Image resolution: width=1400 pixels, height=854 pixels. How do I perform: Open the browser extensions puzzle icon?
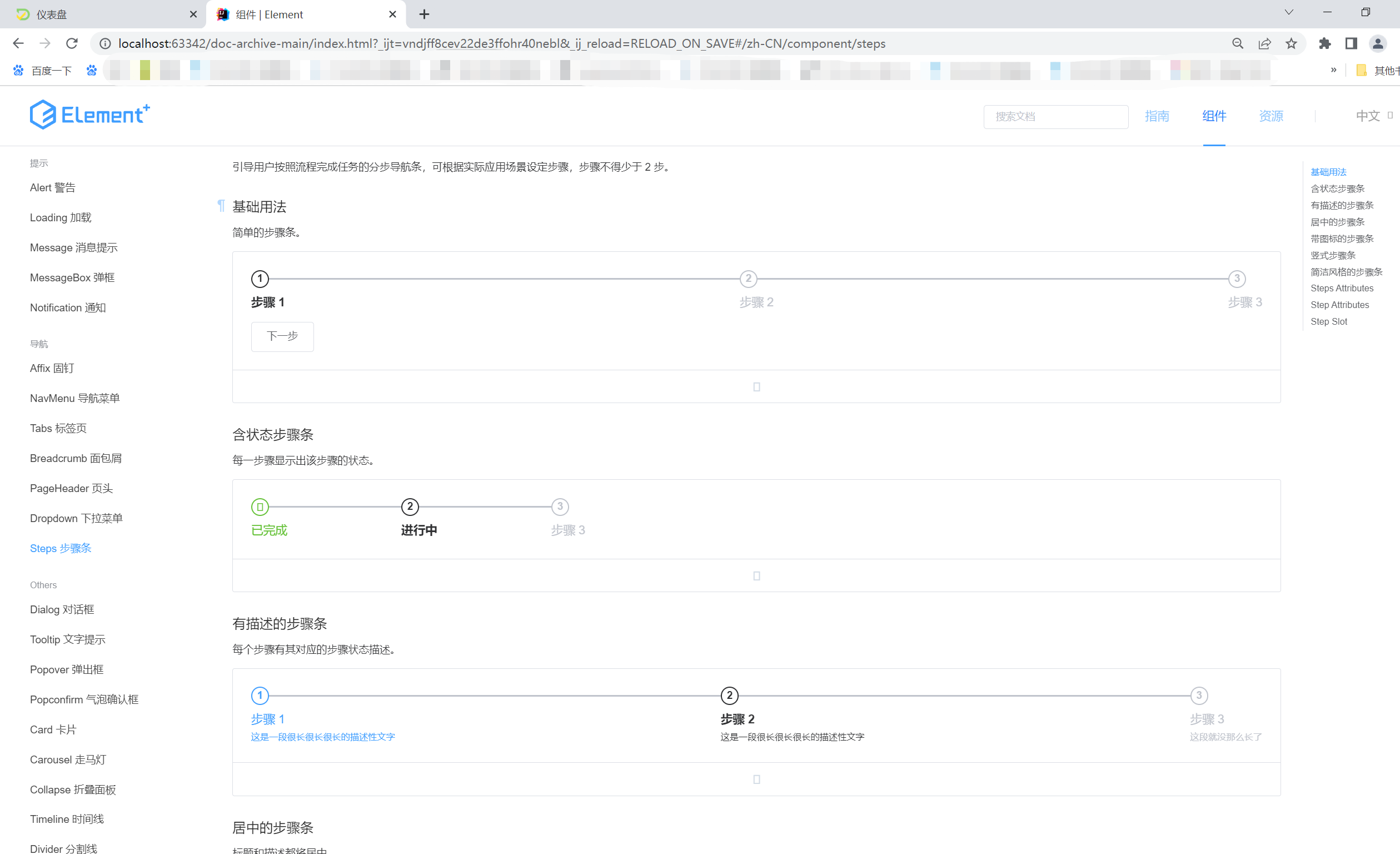(1324, 43)
